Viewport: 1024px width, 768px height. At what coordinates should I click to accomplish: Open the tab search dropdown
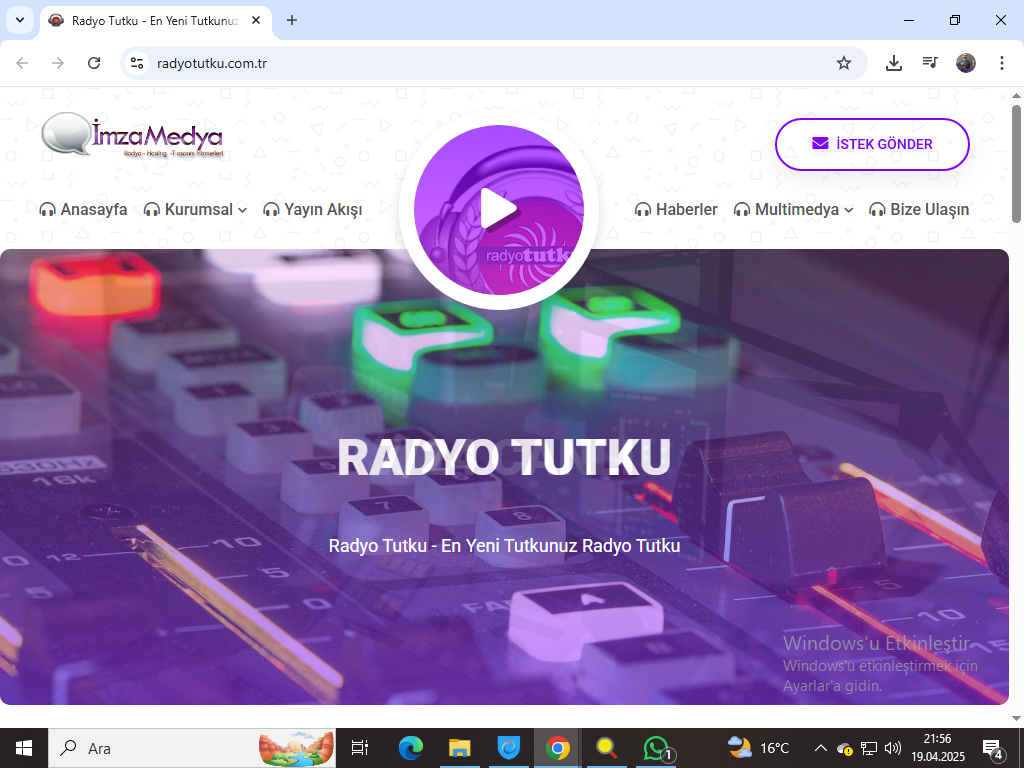pos(20,20)
